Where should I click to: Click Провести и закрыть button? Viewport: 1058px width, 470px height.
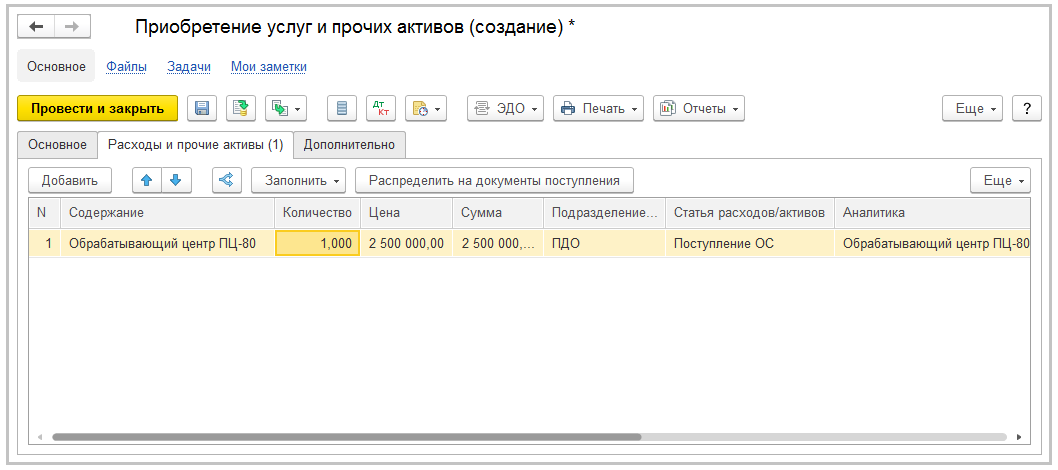point(97,108)
